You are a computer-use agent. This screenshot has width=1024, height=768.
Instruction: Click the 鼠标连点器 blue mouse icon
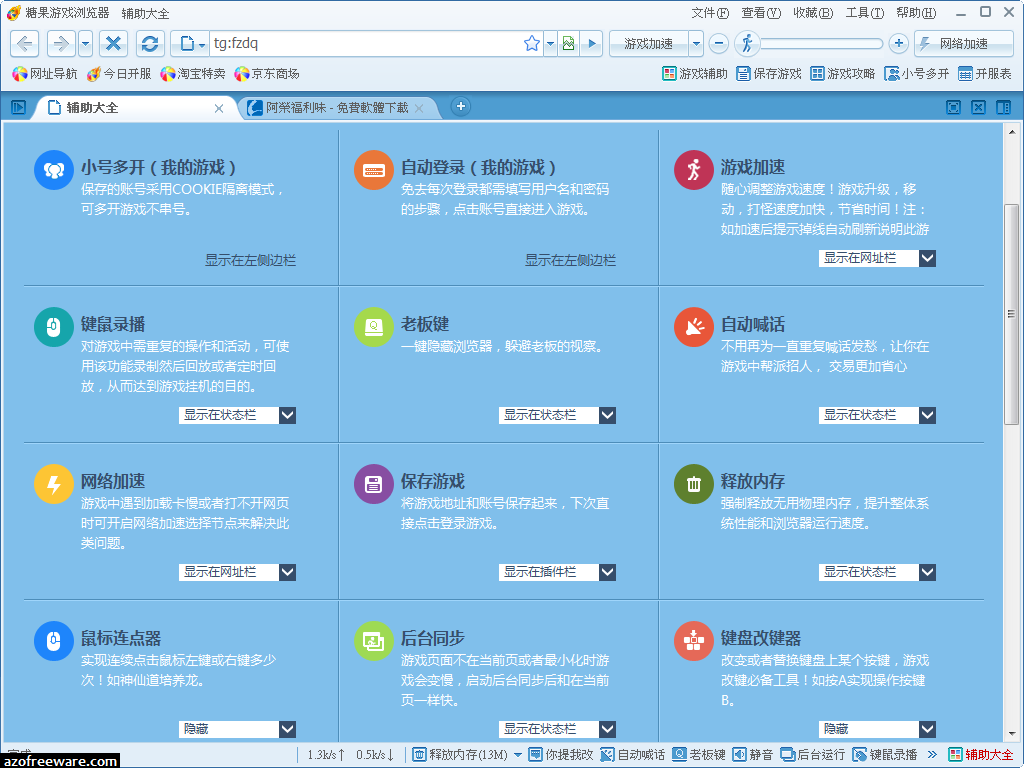coord(54,641)
